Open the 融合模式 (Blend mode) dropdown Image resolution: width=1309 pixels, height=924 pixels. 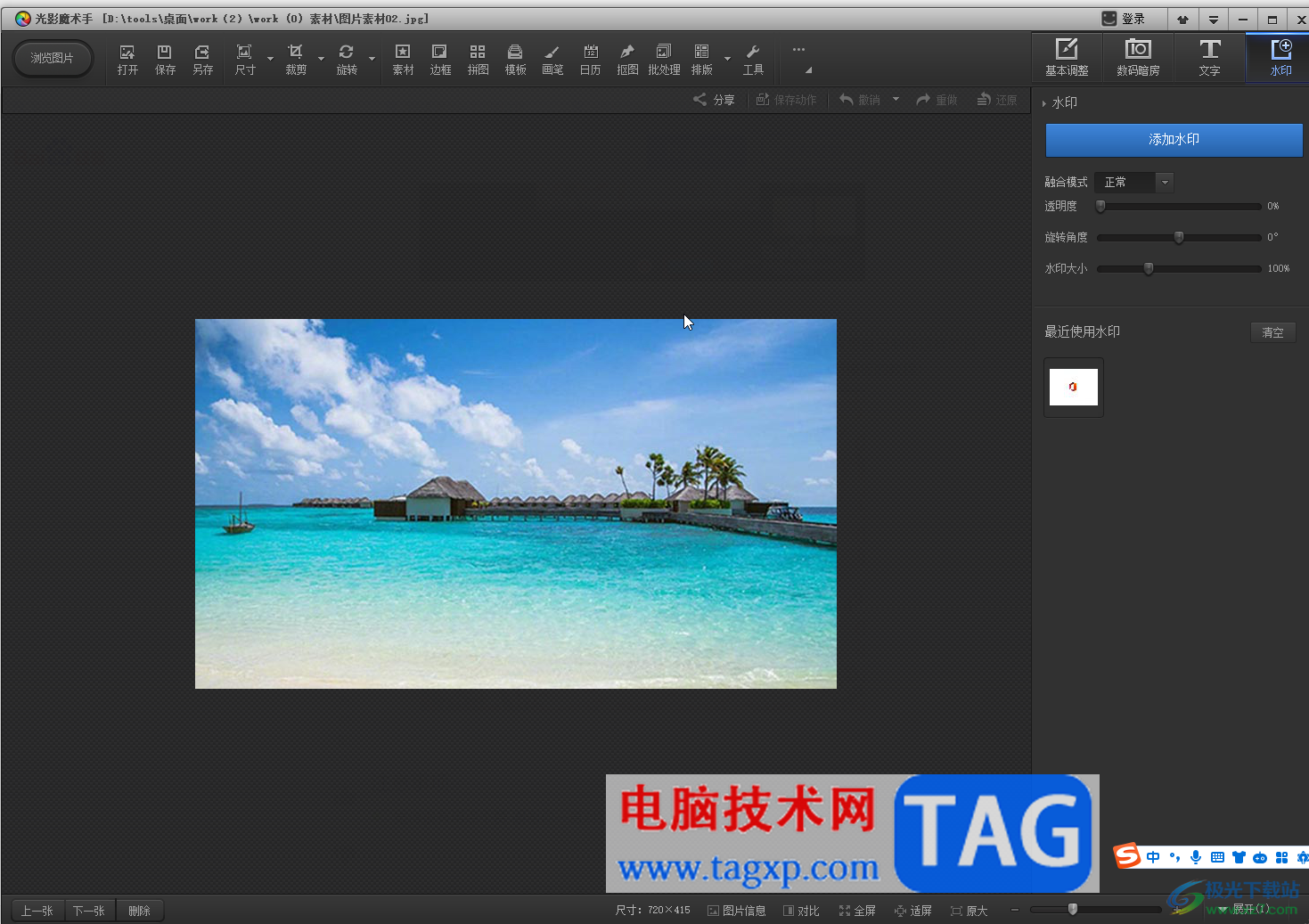tap(1133, 182)
